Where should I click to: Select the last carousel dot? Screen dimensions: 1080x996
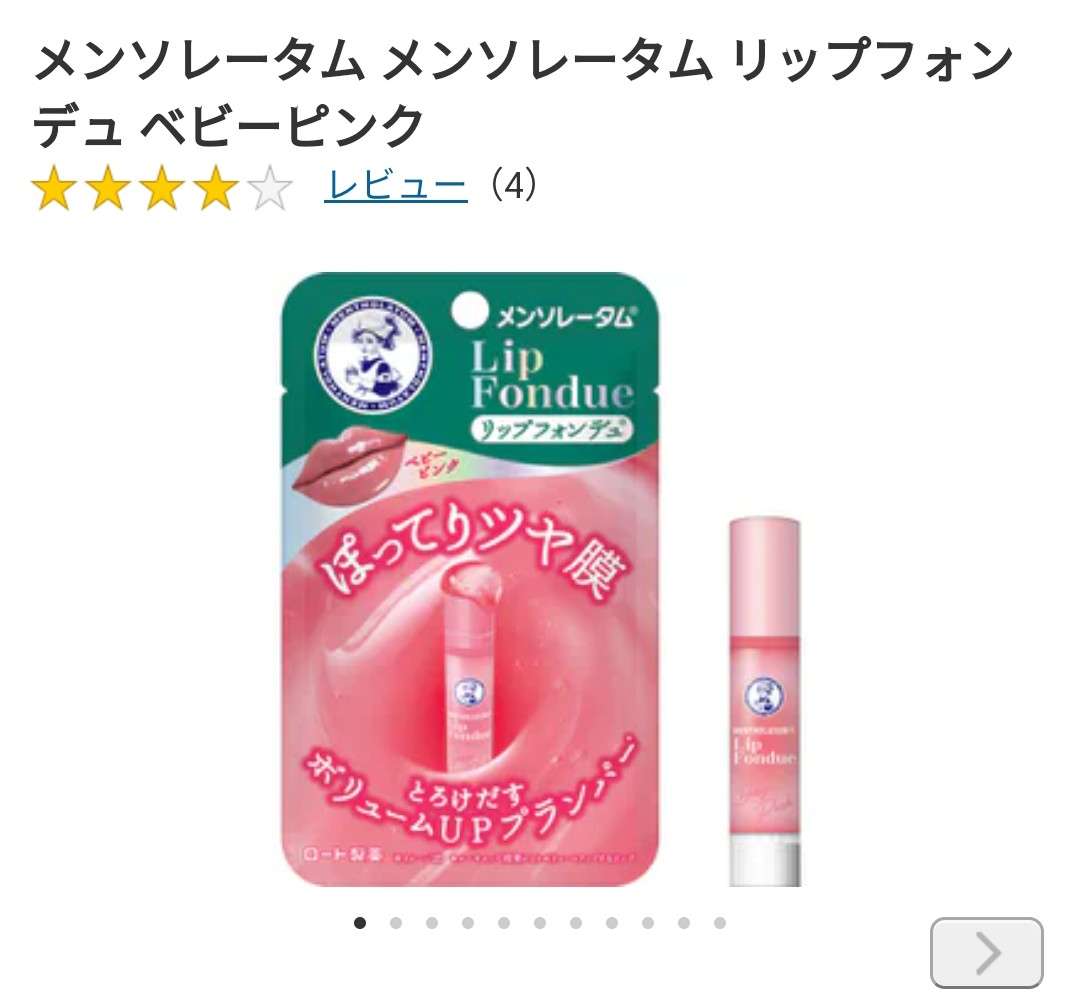720,923
